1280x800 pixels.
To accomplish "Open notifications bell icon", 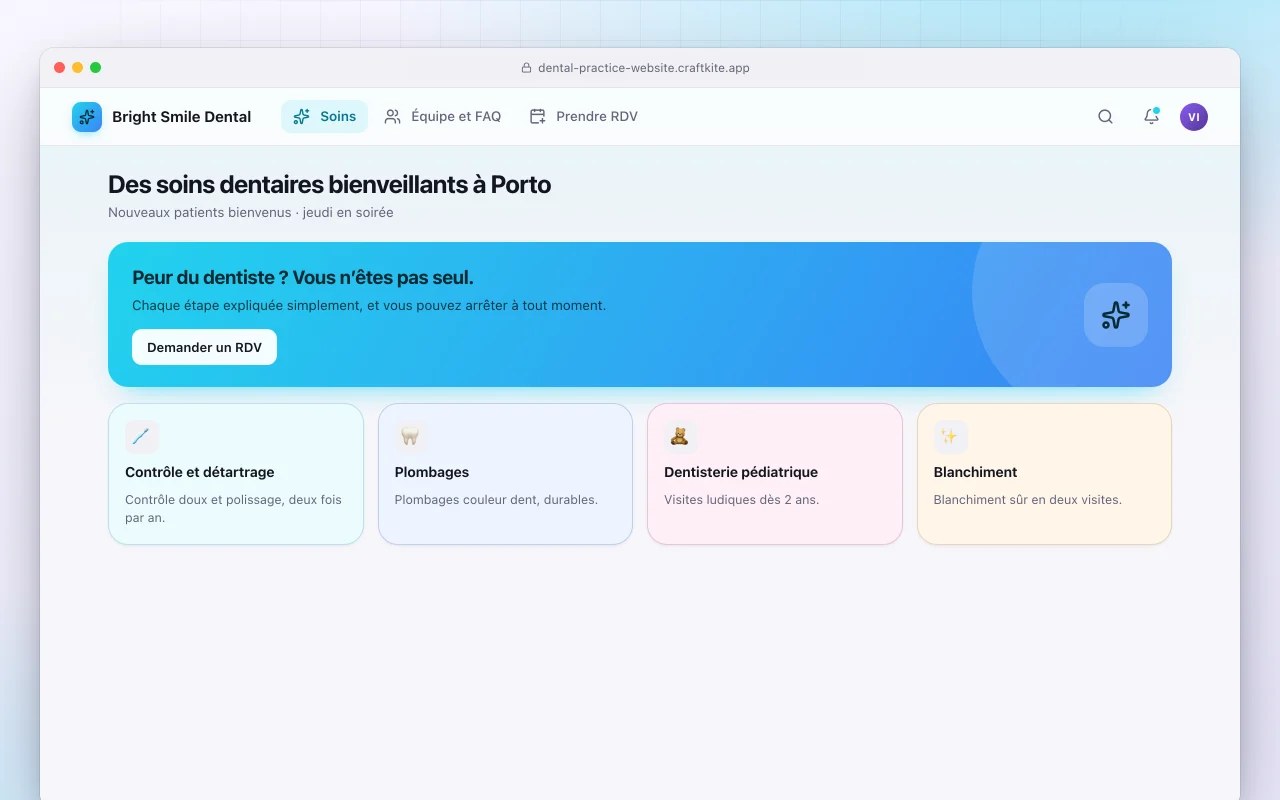I will pyautogui.click(x=1151, y=117).
